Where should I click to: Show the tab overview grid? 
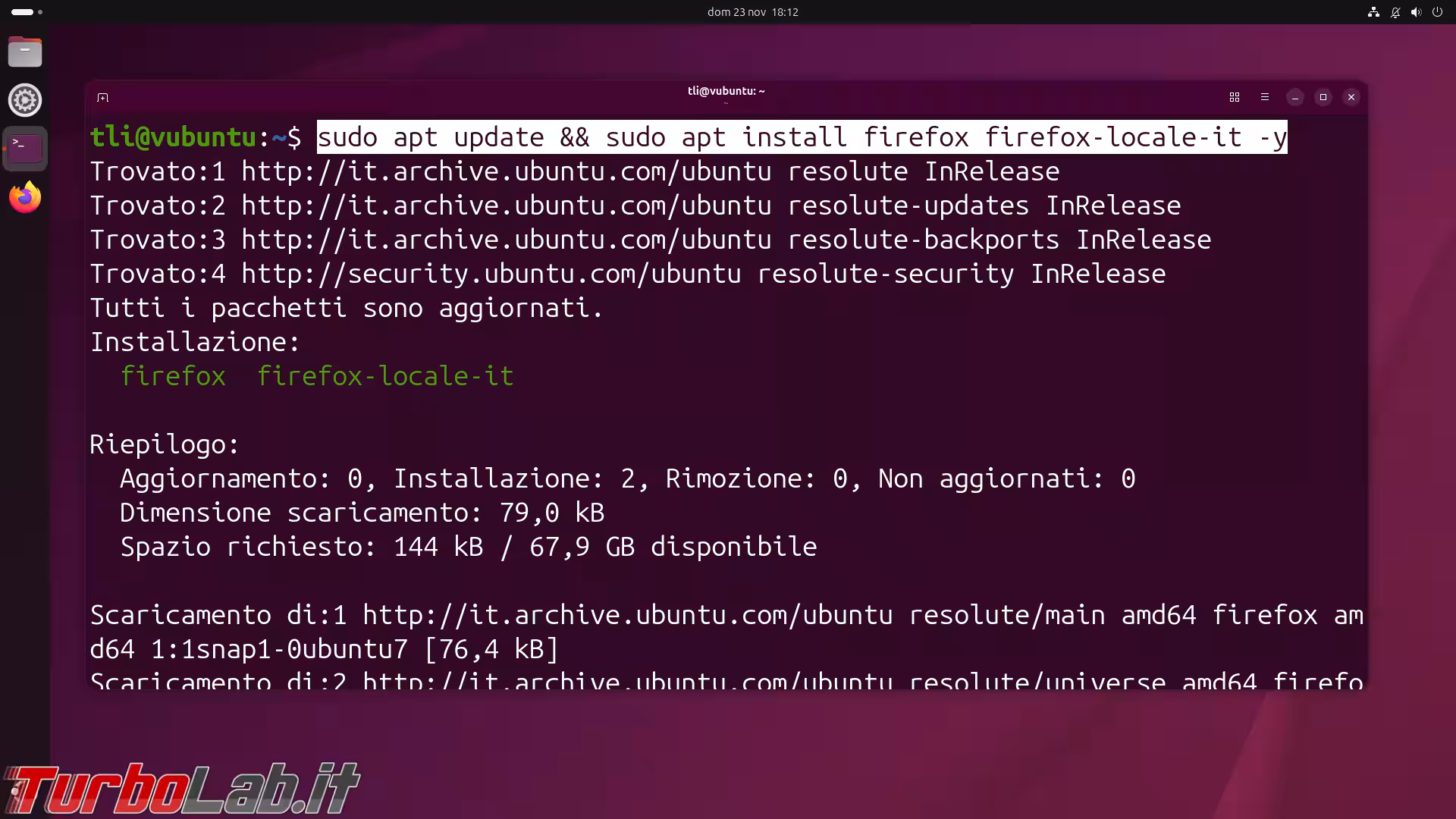pos(1234,97)
